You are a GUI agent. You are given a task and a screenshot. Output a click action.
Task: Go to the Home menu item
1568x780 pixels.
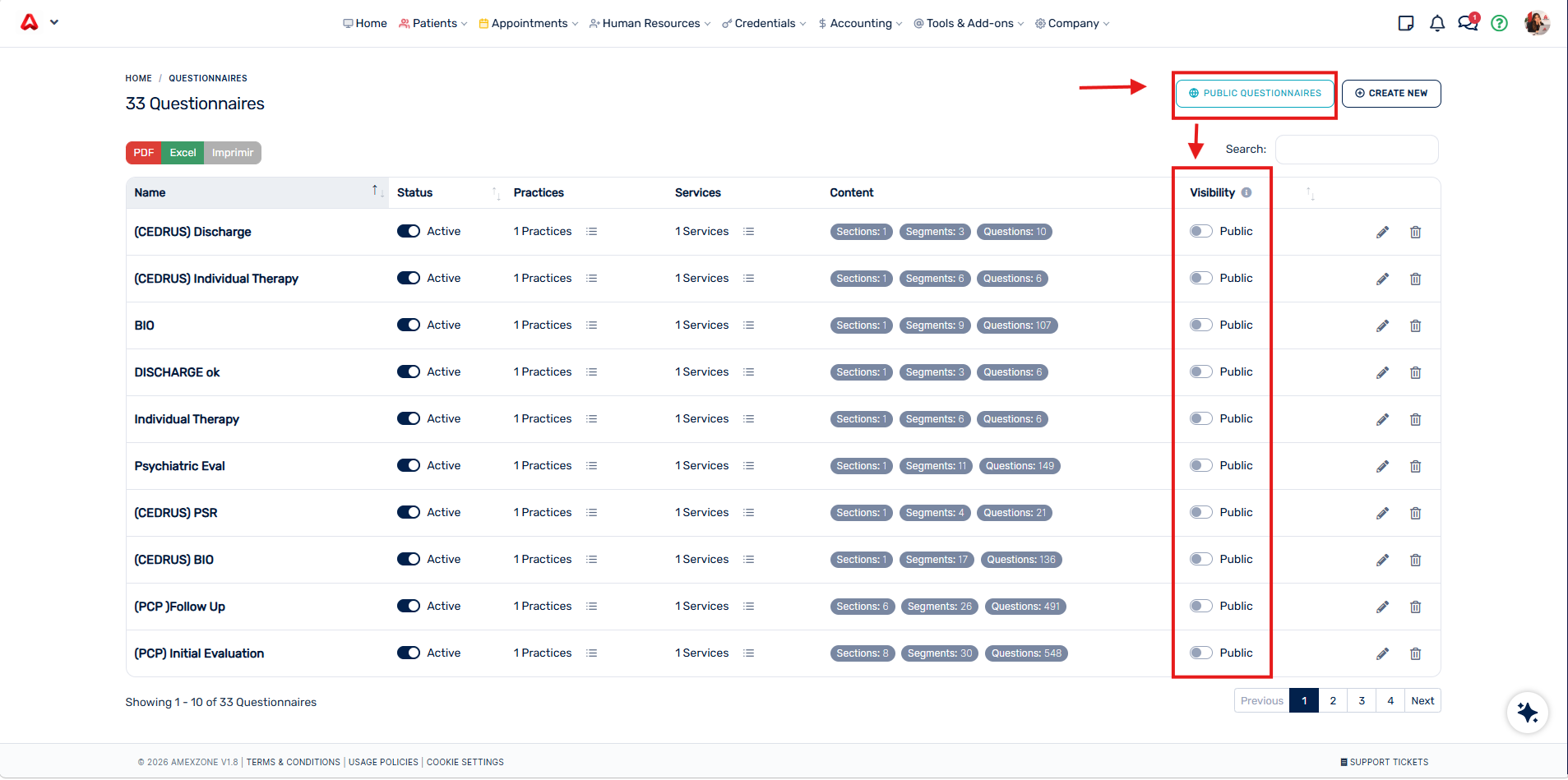365,23
